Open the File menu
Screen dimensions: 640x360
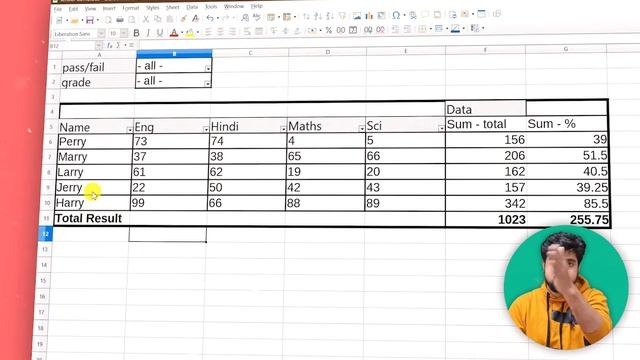pos(58,9)
